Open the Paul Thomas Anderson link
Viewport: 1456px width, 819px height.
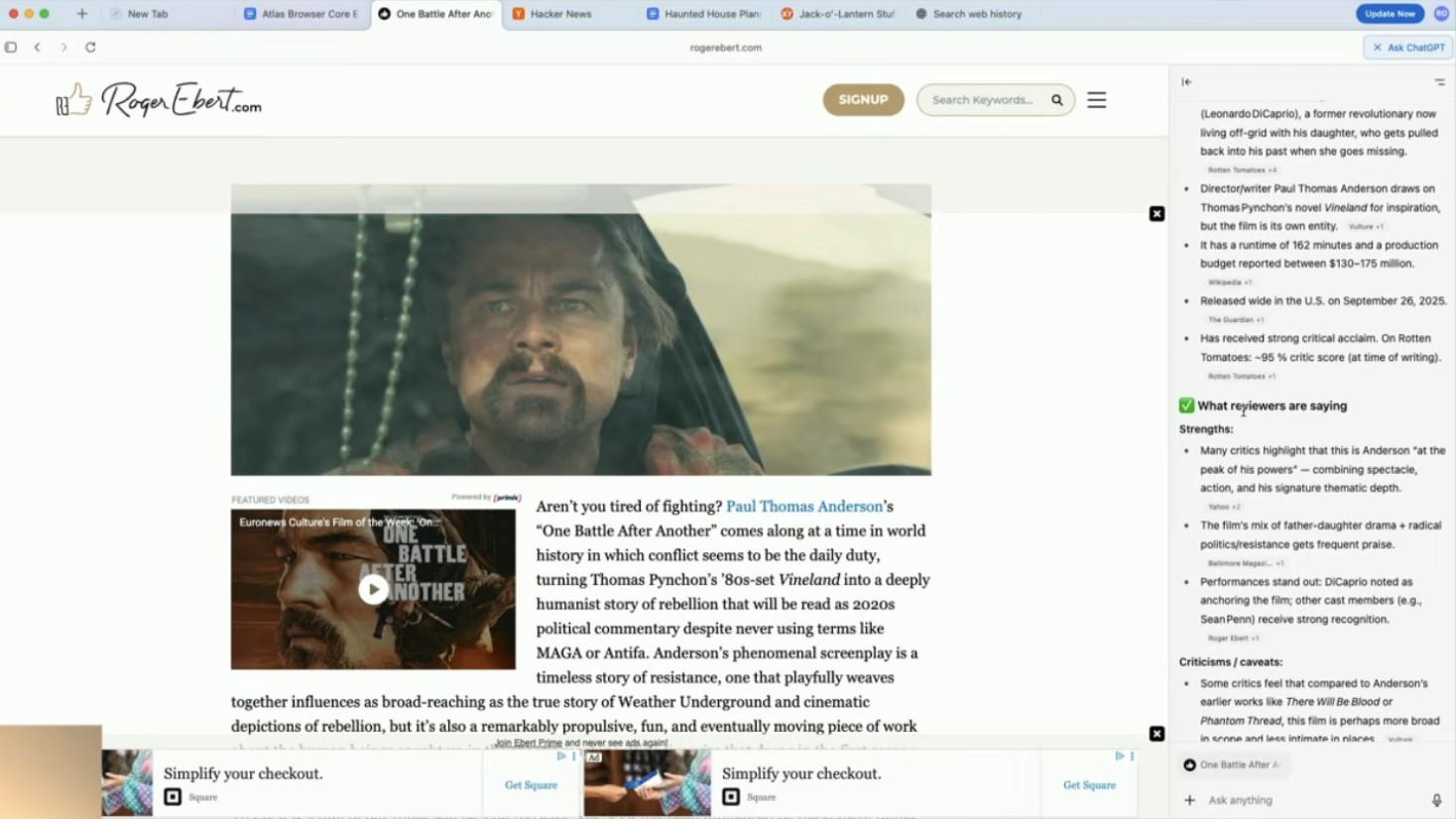tap(803, 507)
